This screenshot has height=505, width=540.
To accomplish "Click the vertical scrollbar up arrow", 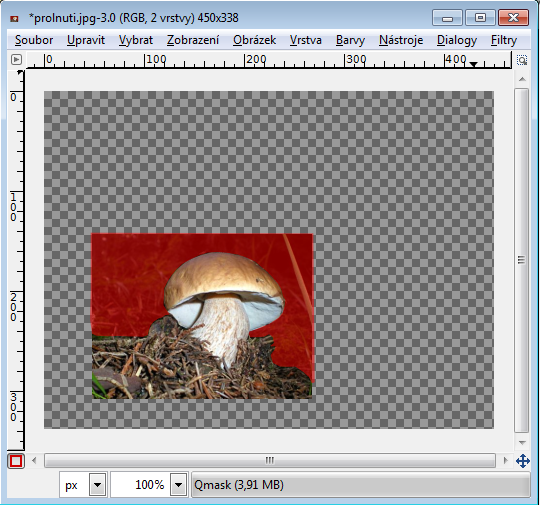I will pyautogui.click(x=522, y=79).
